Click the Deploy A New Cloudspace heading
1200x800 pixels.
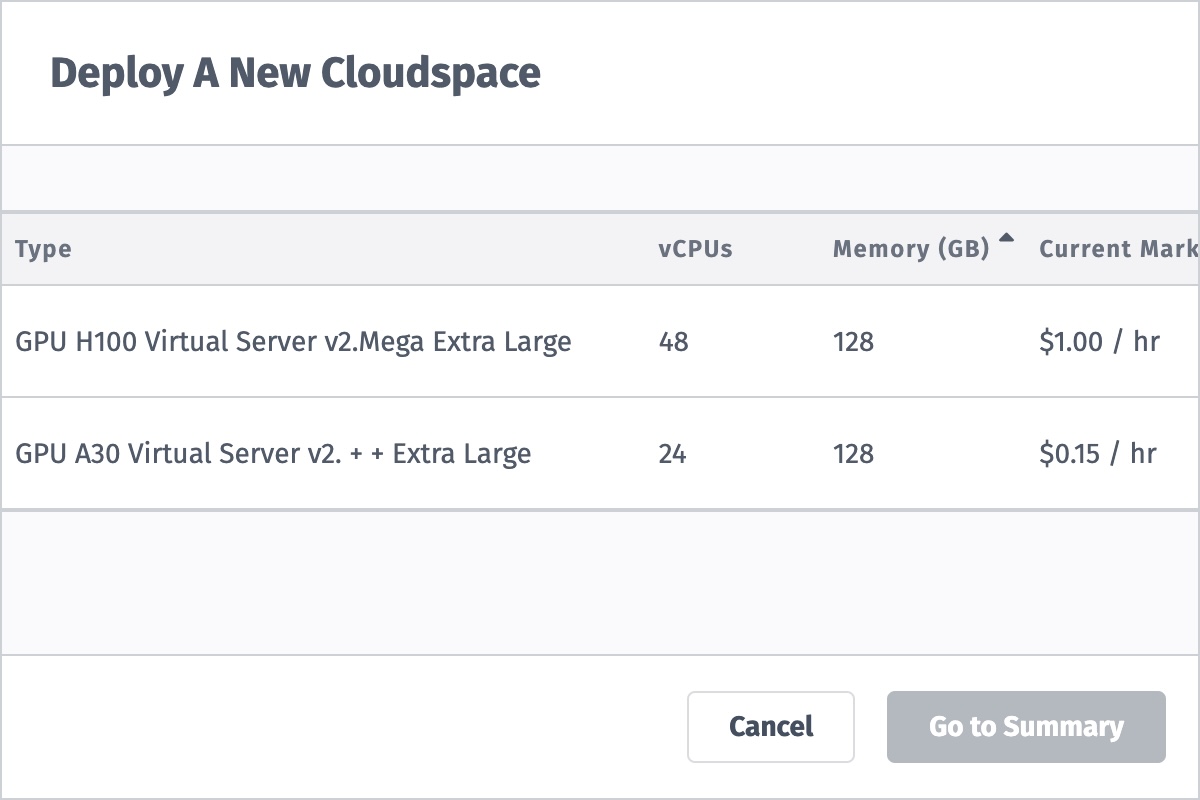coord(295,73)
